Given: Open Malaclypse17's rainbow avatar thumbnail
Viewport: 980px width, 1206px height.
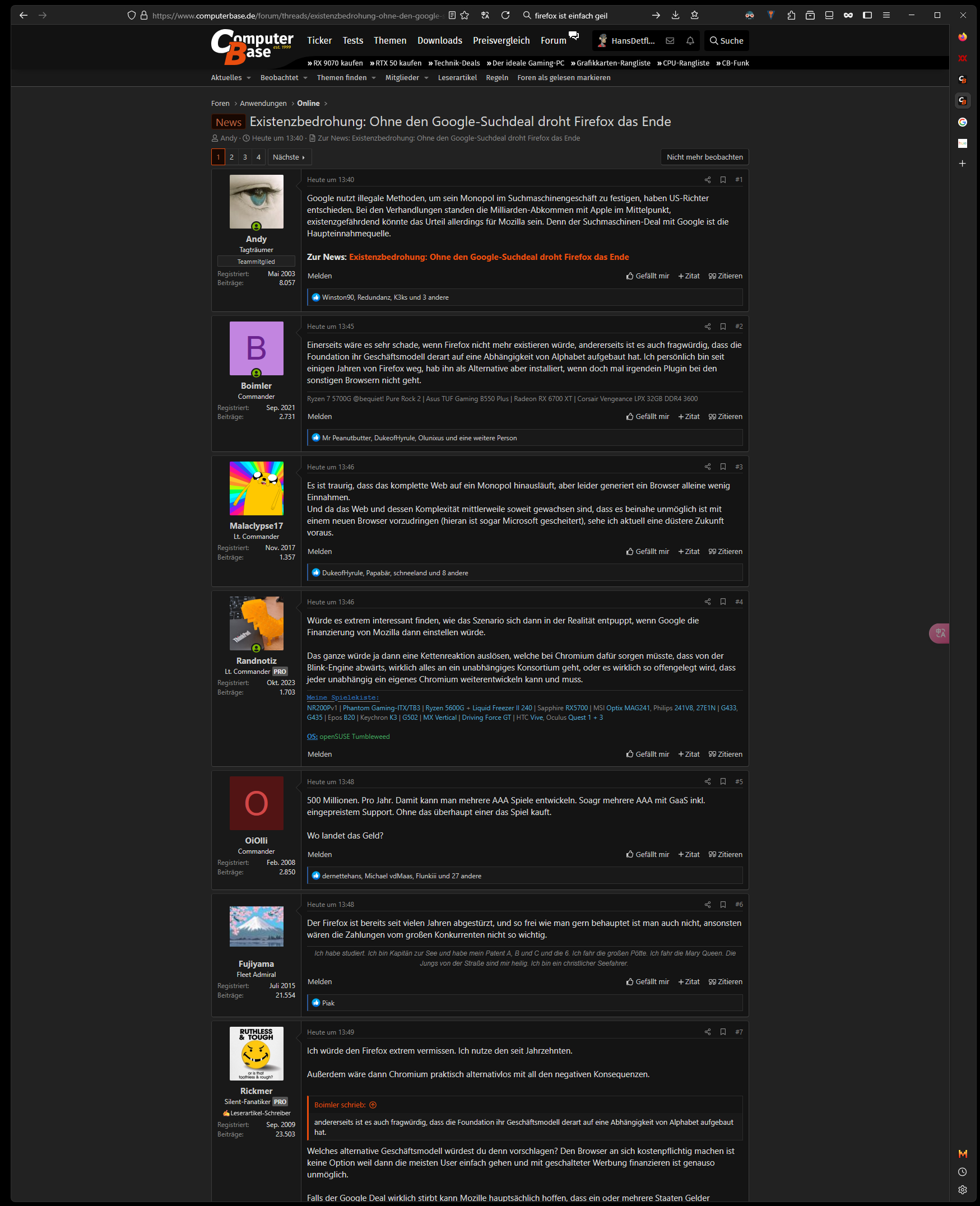Looking at the screenshot, I should (x=256, y=488).
